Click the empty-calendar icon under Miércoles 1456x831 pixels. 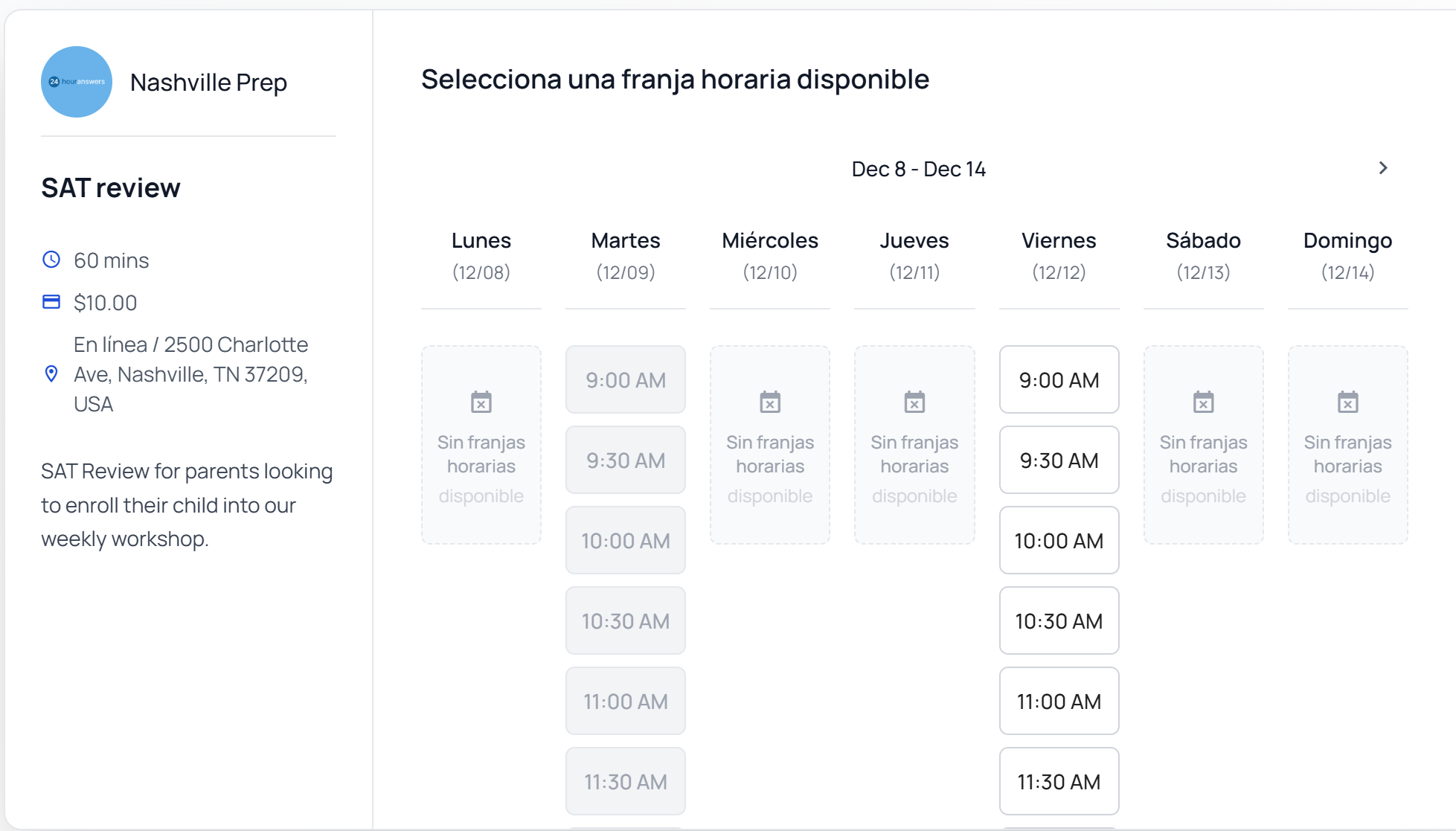coord(769,401)
